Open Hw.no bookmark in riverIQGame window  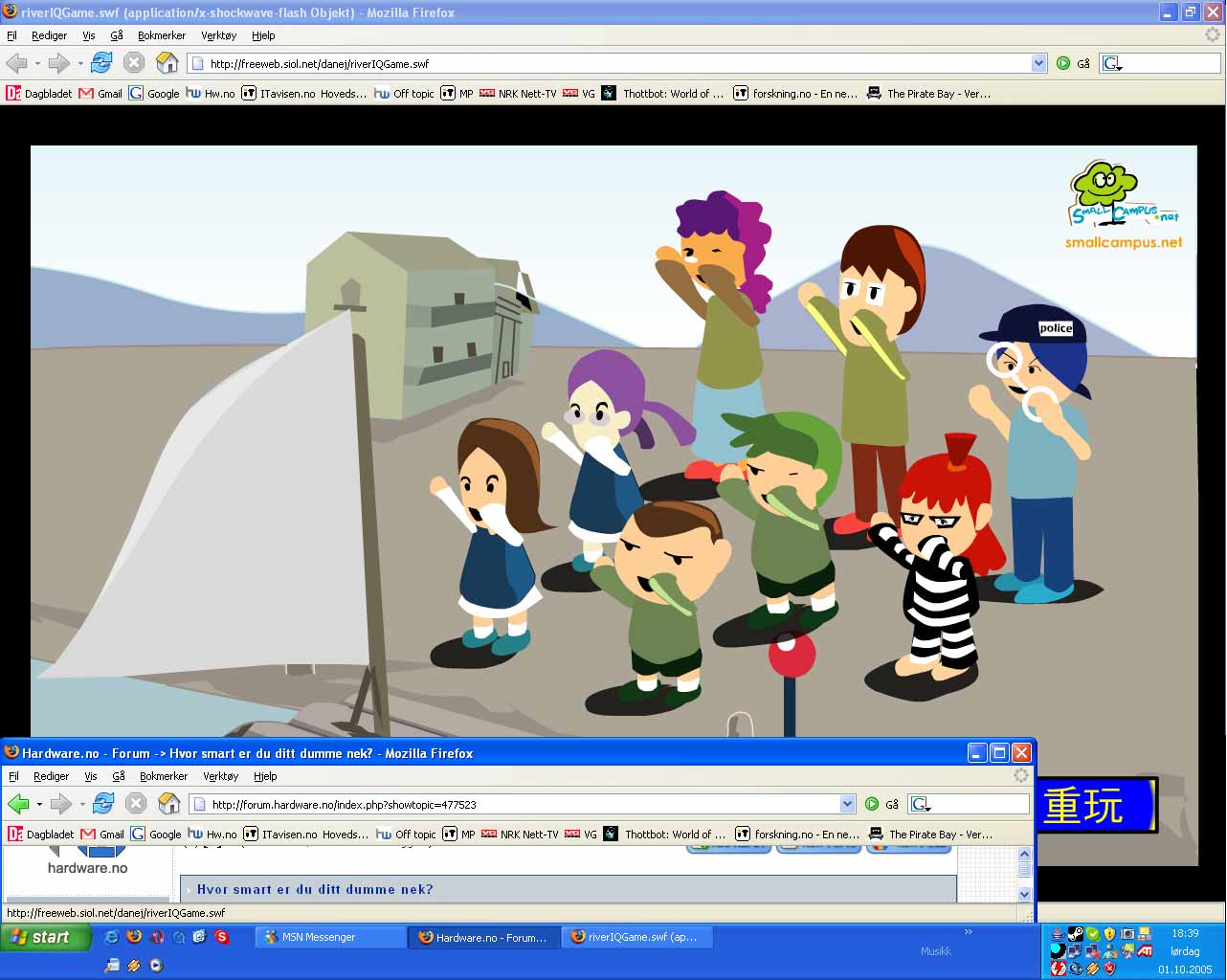pos(211,93)
